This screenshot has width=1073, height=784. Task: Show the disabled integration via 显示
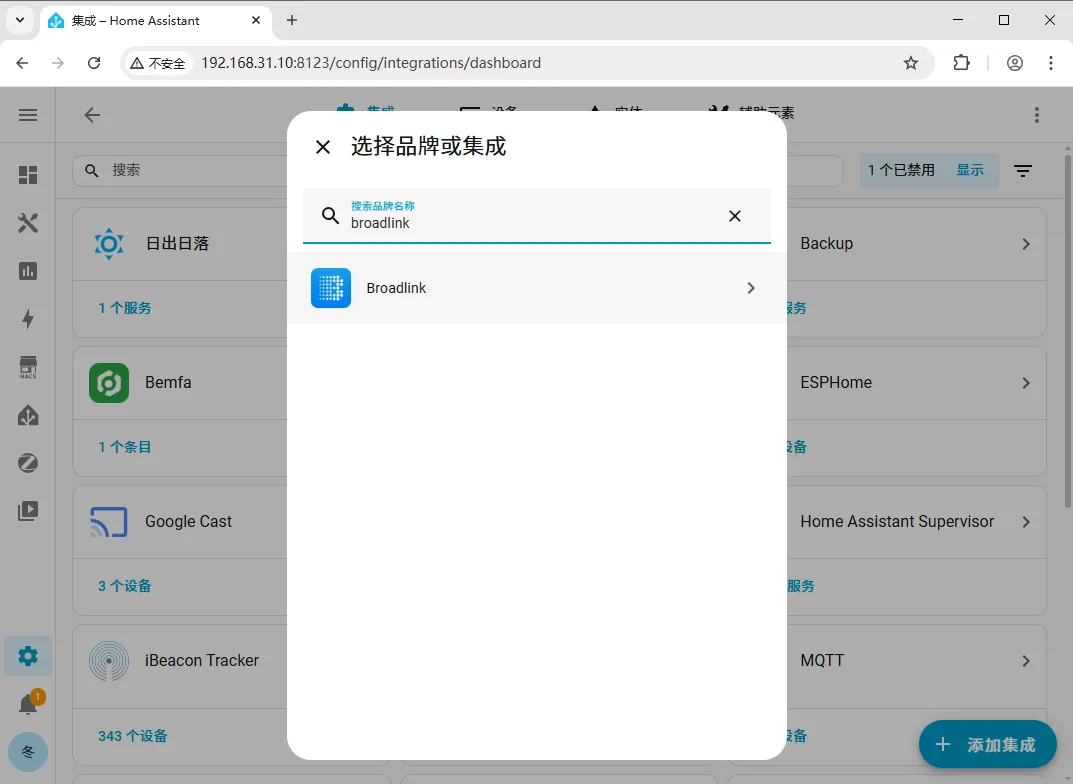970,170
